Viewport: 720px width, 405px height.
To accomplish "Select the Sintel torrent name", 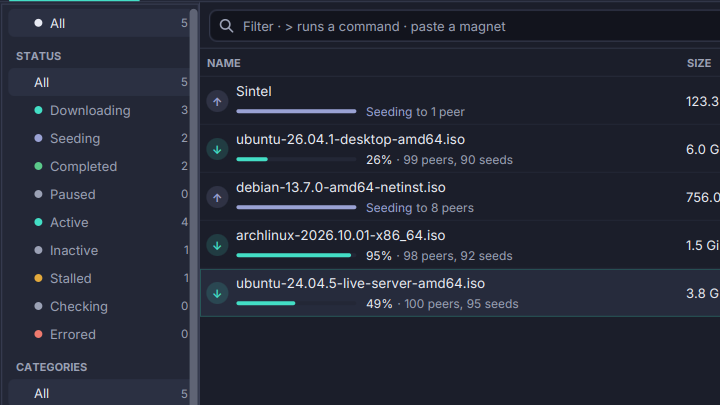I will tap(253, 91).
